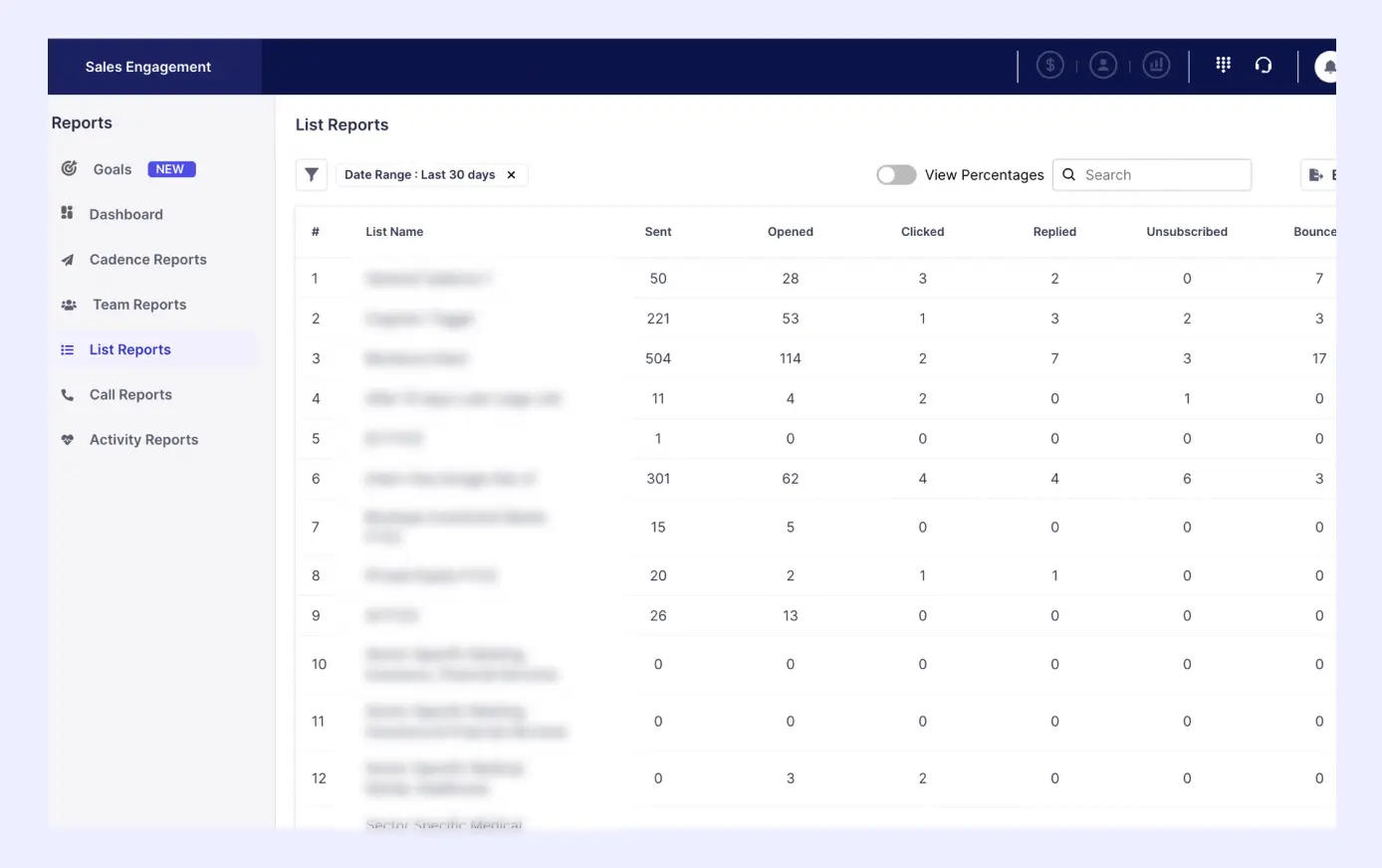The image size is (1382, 868).
Task: Click the export file icon
Action: (x=1316, y=175)
